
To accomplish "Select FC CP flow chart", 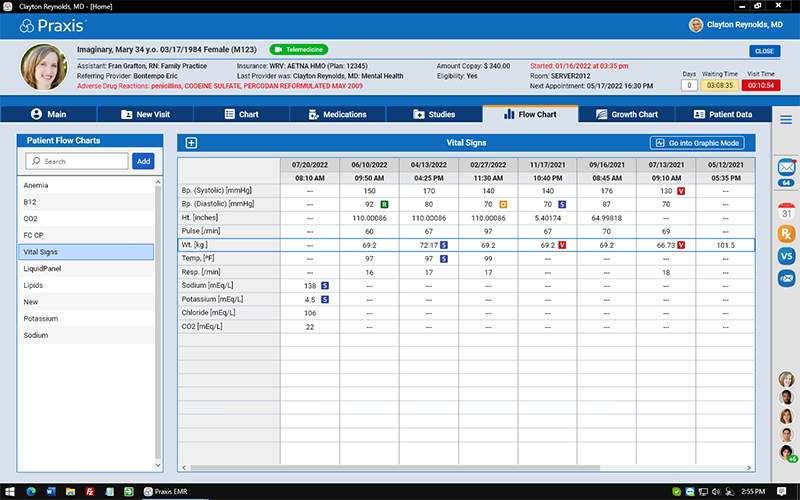I will coord(86,235).
